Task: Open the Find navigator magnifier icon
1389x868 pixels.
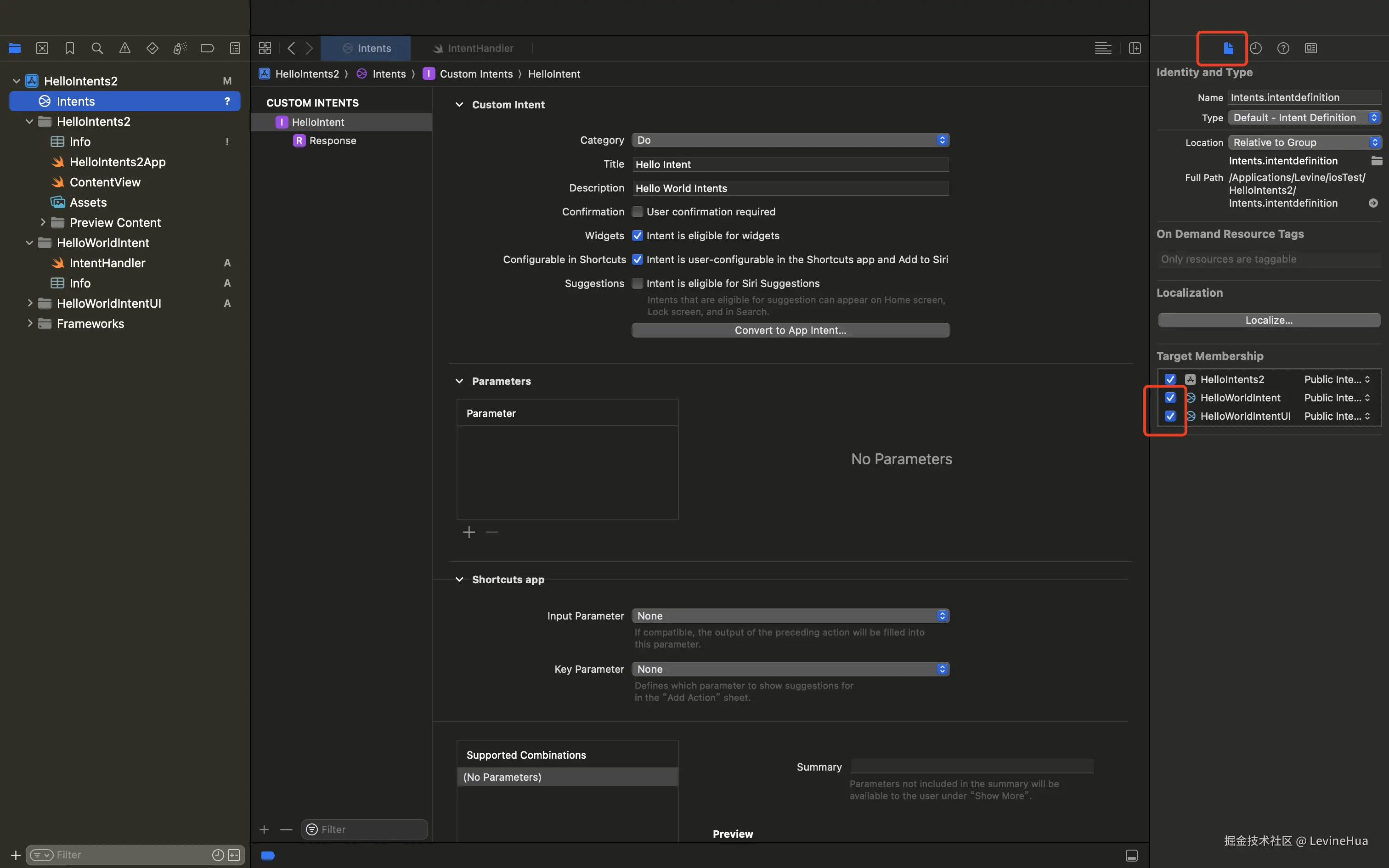Action: [x=97, y=48]
